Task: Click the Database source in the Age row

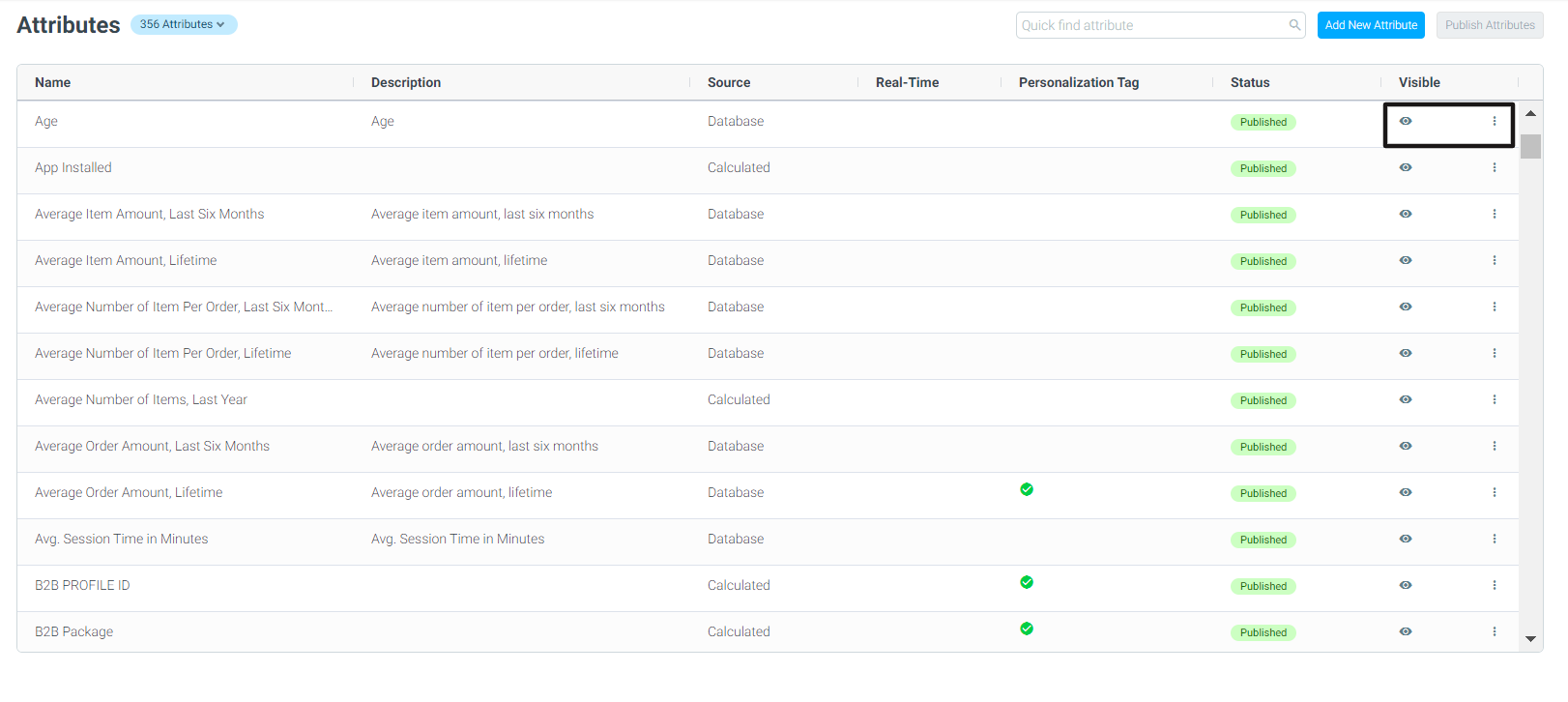Action: (736, 121)
